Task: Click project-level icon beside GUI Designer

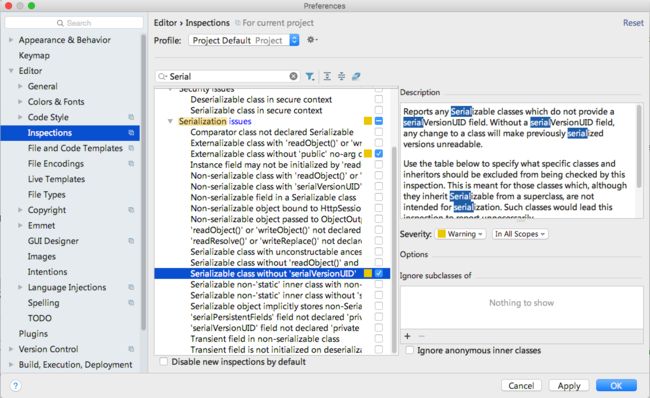Action: click(131, 241)
